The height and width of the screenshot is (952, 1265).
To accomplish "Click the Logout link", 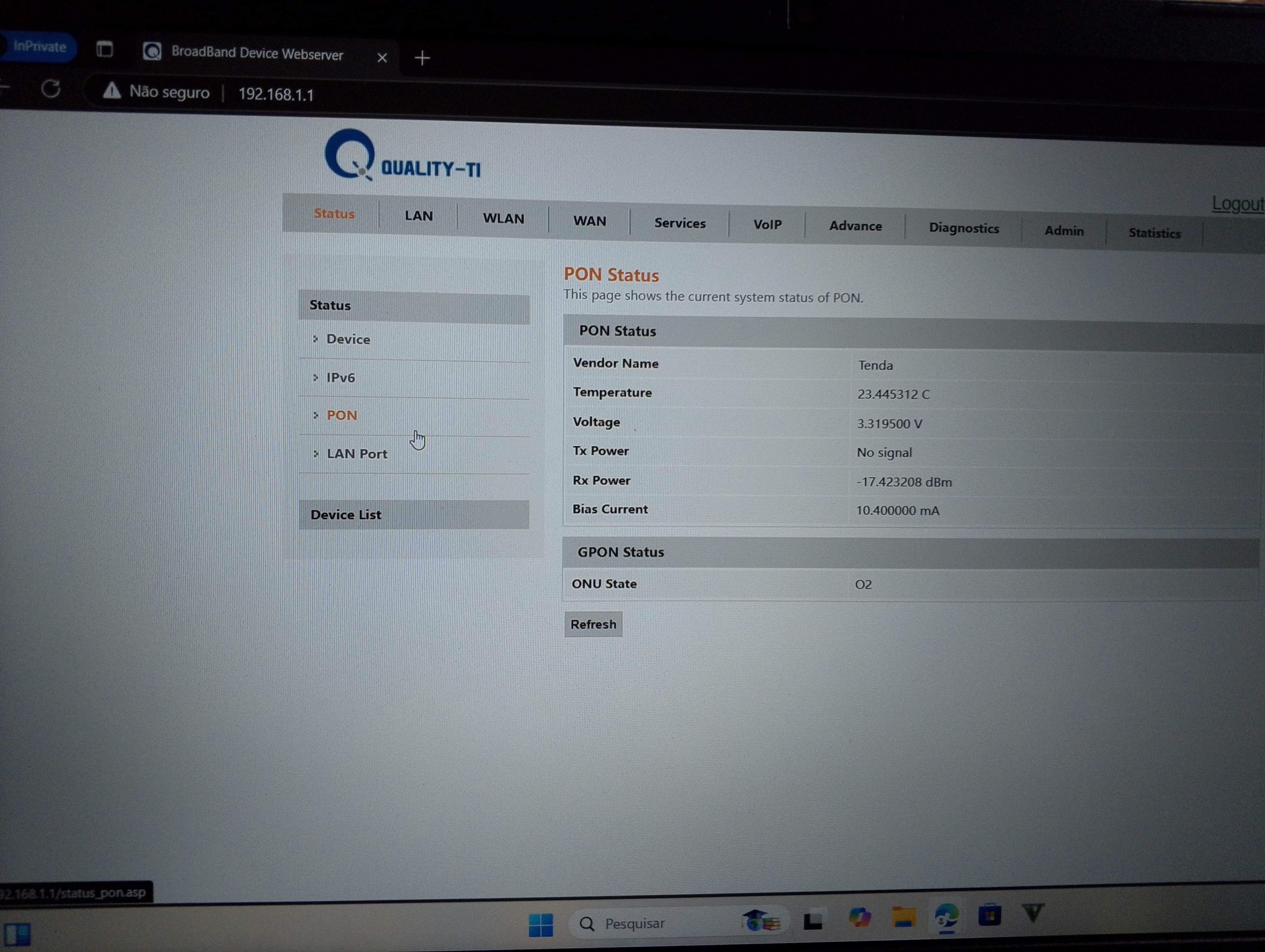I will click(x=1237, y=204).
